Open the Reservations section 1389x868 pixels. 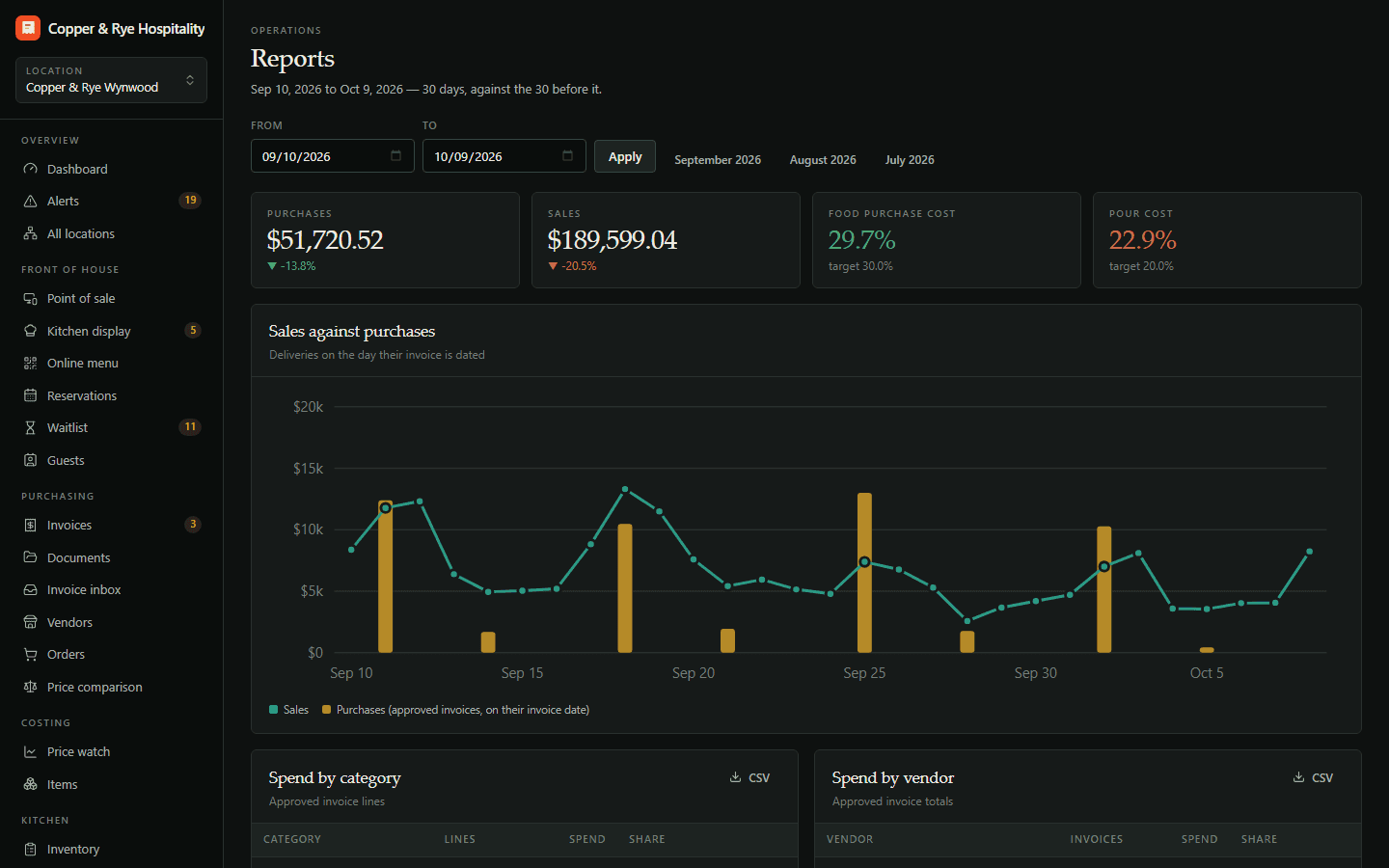point(111,395)
